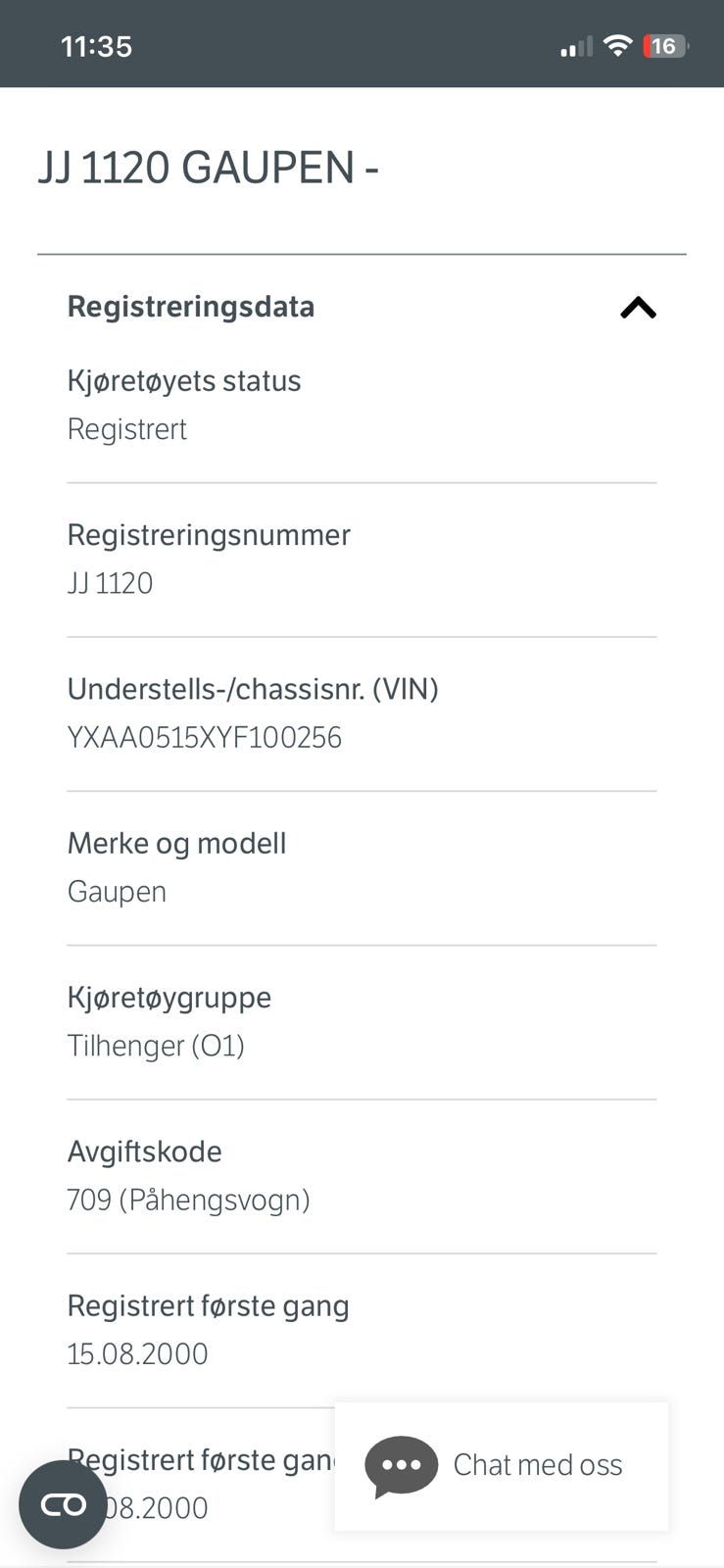Tap the chat speech bubble icon
This screenshot has width=724, height=1568.
point(401,1466)
